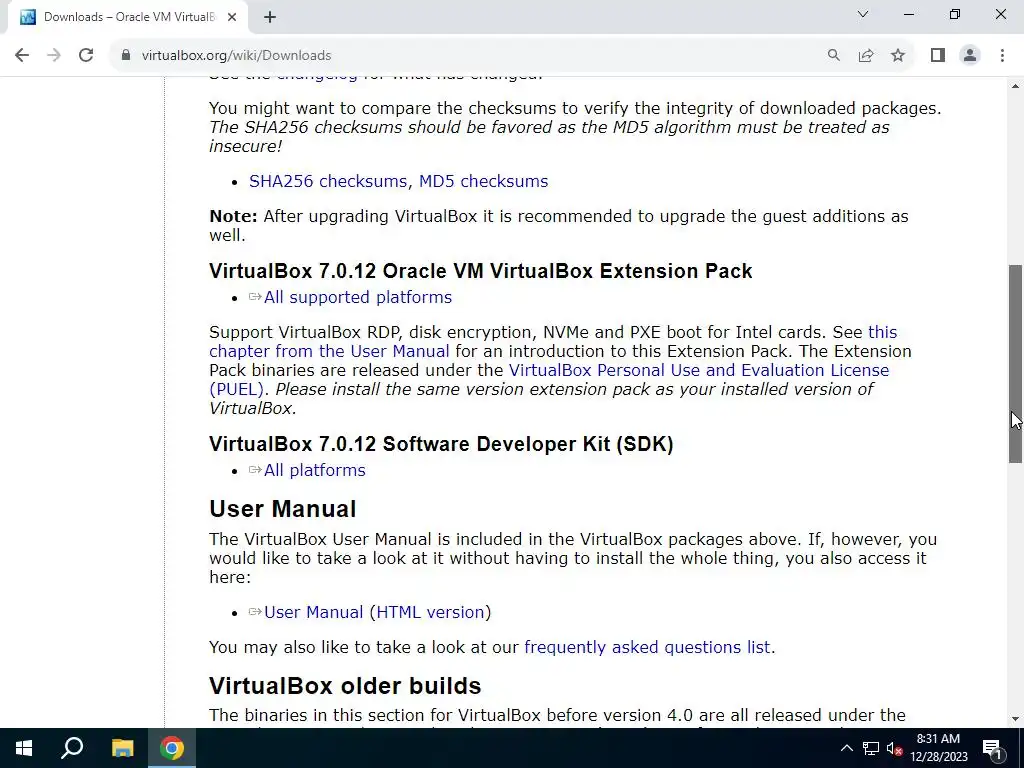Image resolution: width=1024 pixels, height=768 pixels.
Task: Open the Windows Start menu
Action: (24, 748)
